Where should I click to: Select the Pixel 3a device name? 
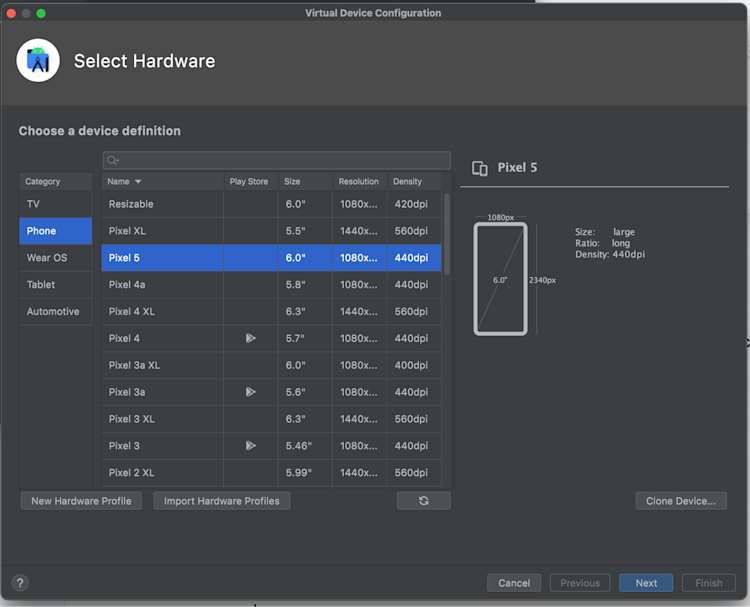click(127, 392)
